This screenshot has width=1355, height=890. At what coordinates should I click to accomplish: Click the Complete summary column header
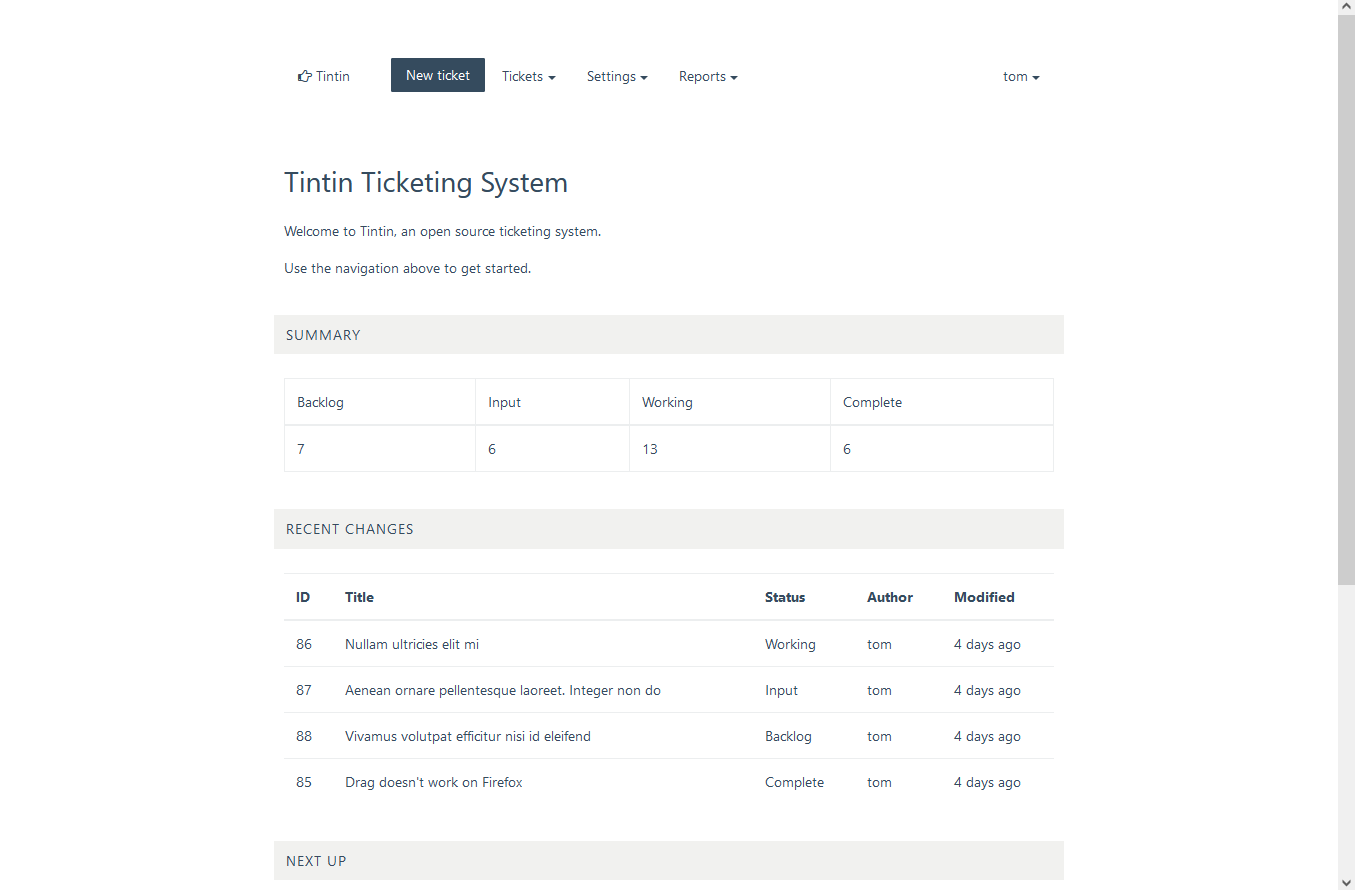click(872, 403)
